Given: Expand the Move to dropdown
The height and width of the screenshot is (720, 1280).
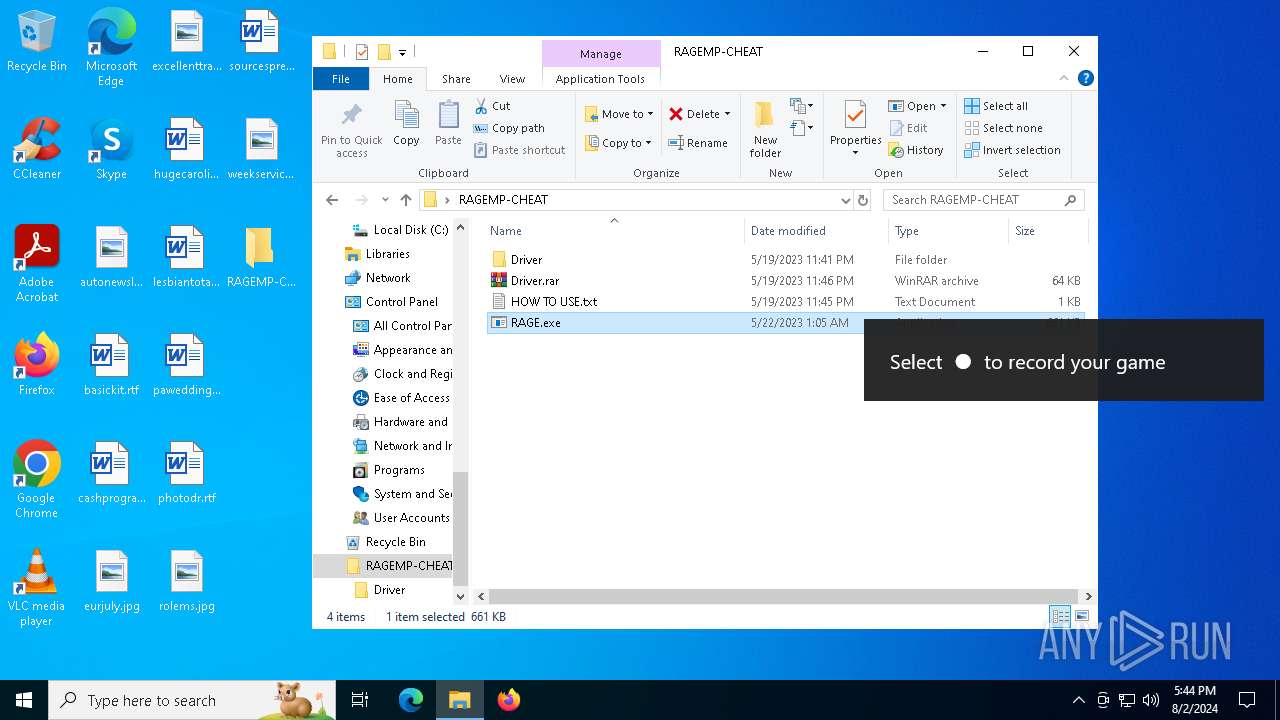Looking at the screenshot, I should pos(650,114).
